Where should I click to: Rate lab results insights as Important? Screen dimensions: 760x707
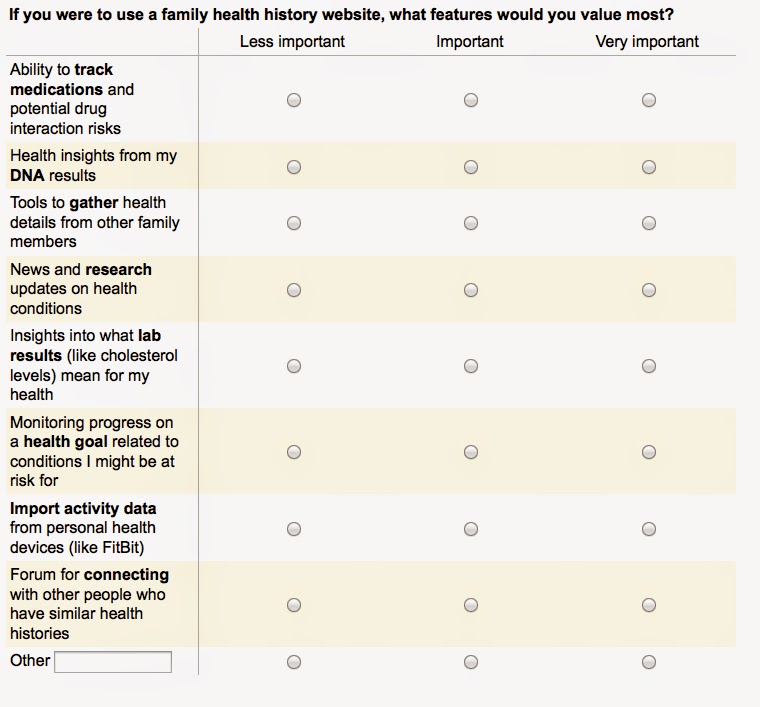[x=471, y=366]
